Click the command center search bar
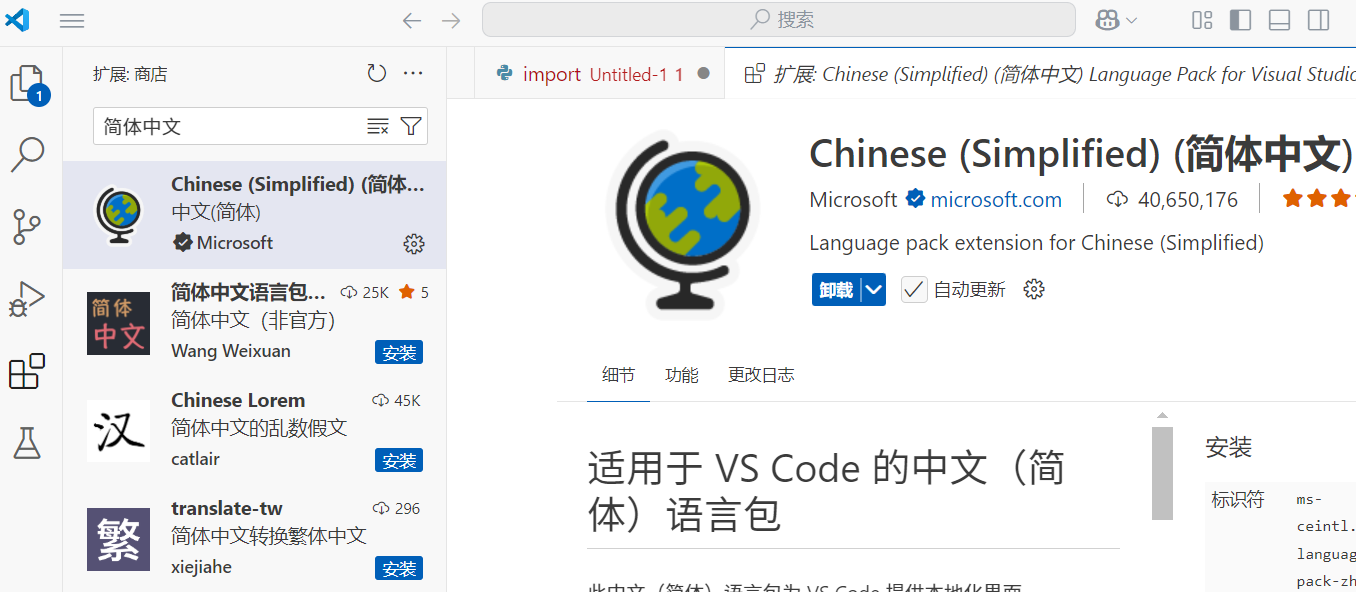1356x592 pixels. (x=779, y=20)
